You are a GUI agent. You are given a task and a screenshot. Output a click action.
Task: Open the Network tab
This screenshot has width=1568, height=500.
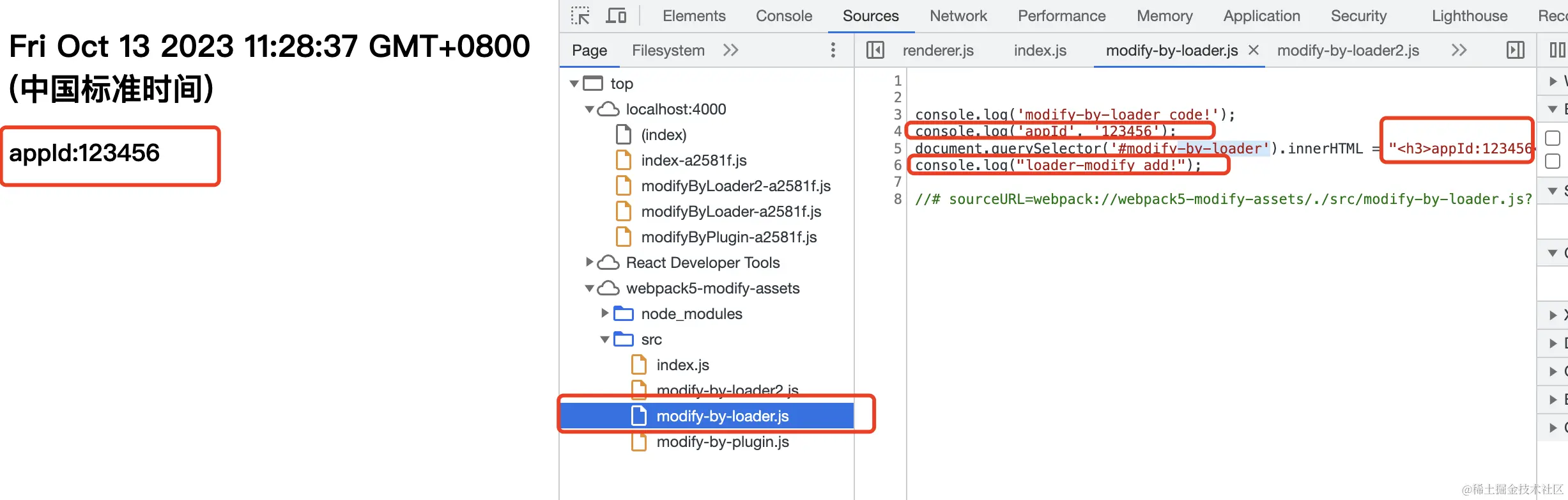(958, 16)
